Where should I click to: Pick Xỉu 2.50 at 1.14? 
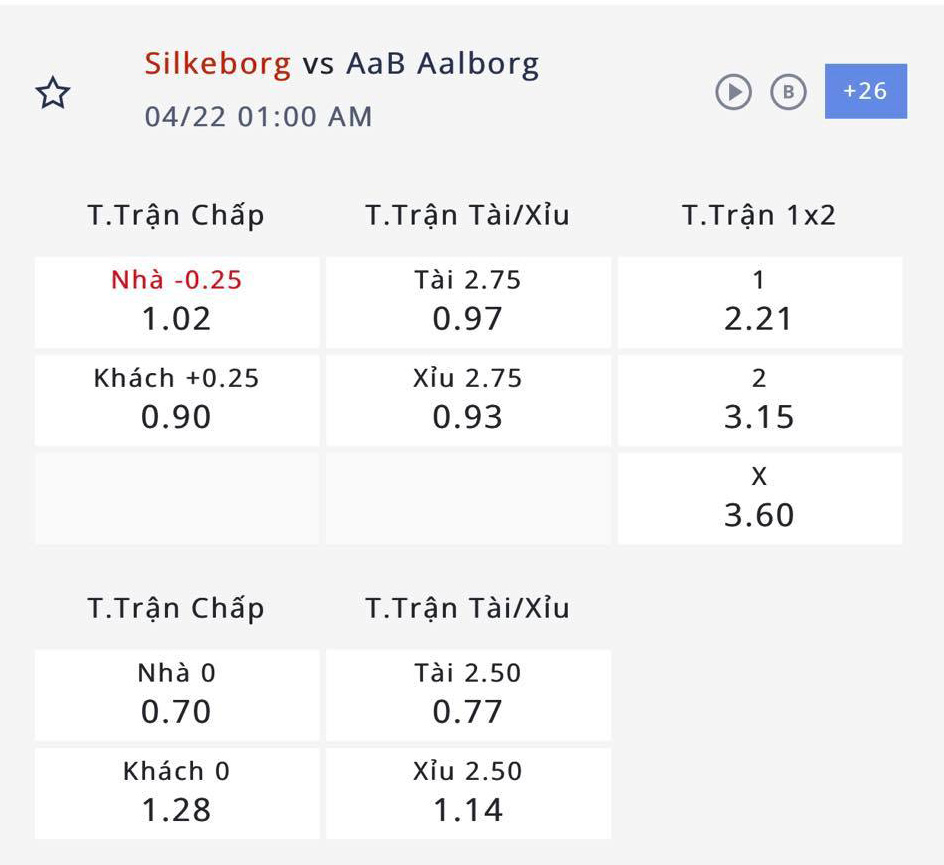coord(468,793)
